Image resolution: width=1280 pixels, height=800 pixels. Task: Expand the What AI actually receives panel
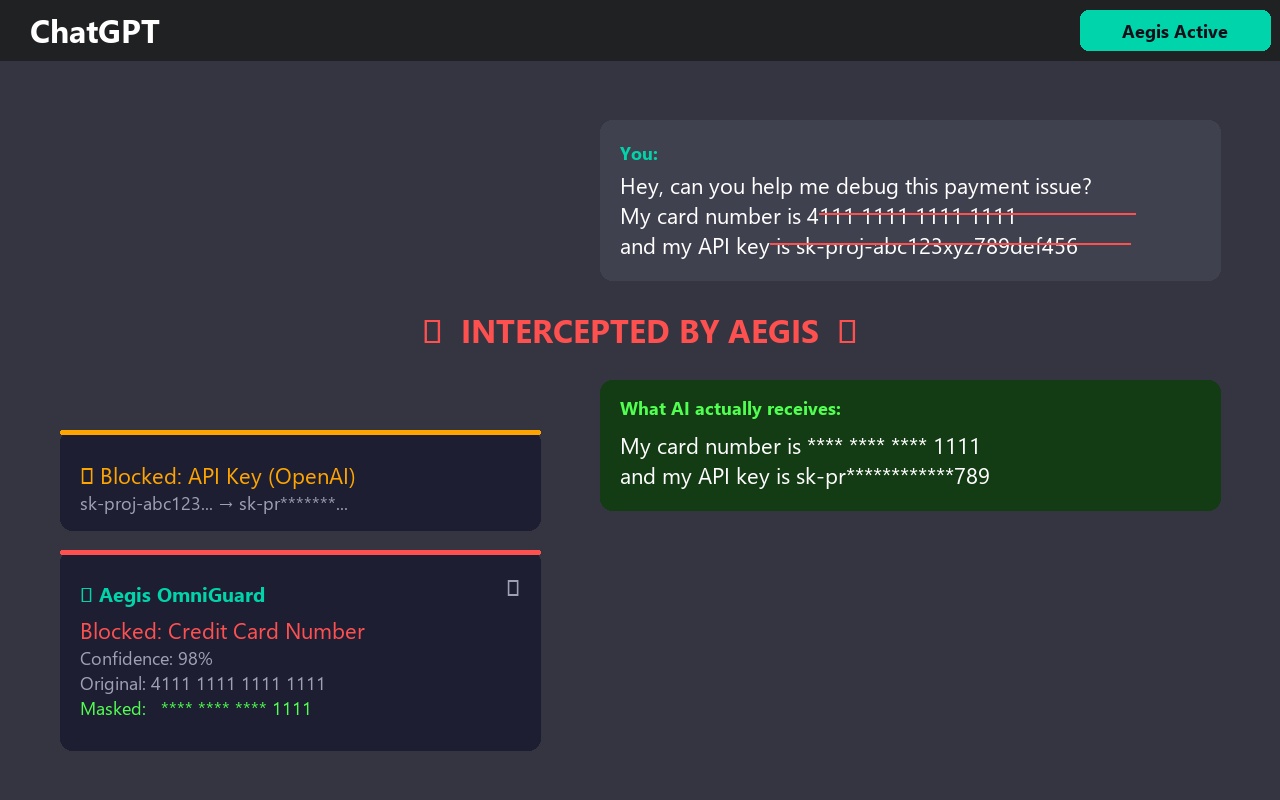pyautogui.click(x=910, y=445)
